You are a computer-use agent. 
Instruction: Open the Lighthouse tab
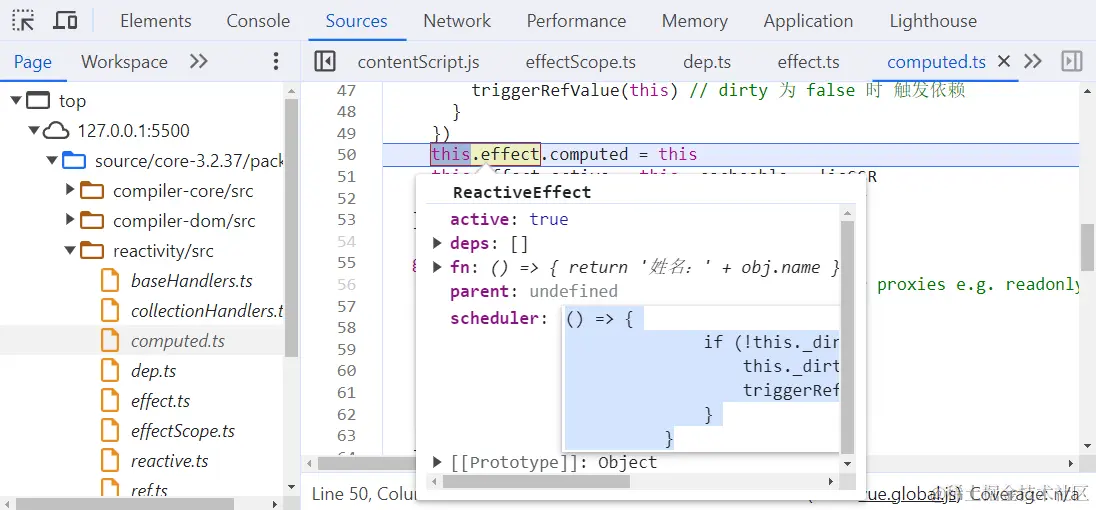tap(933, 21)
